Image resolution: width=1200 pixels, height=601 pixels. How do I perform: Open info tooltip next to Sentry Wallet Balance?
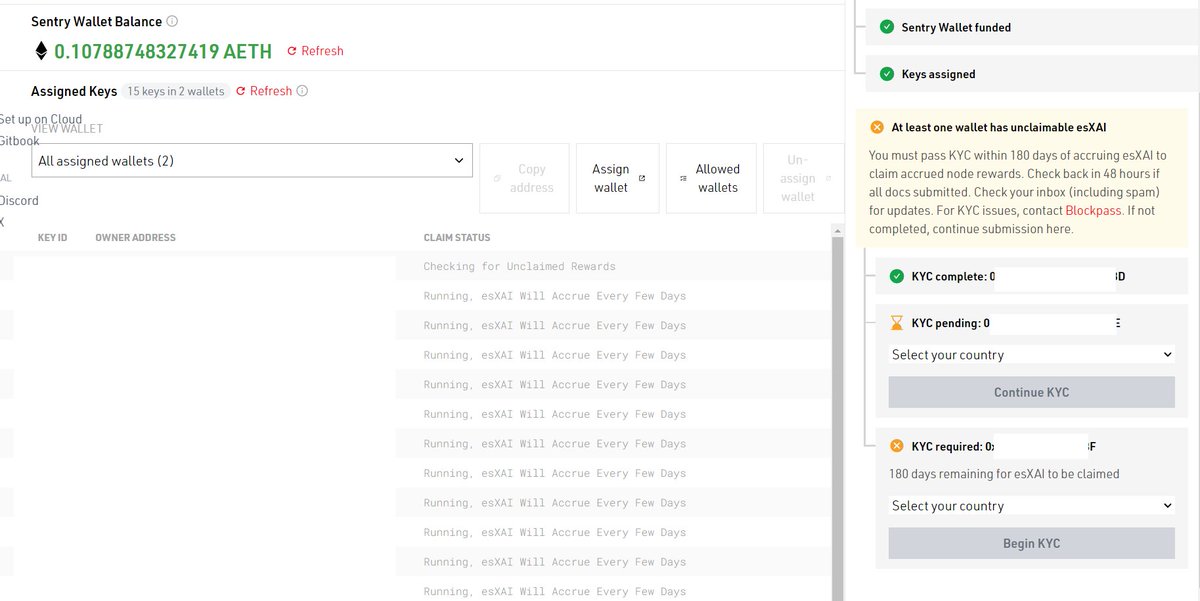pyautogui.click(x=172, y=21)
